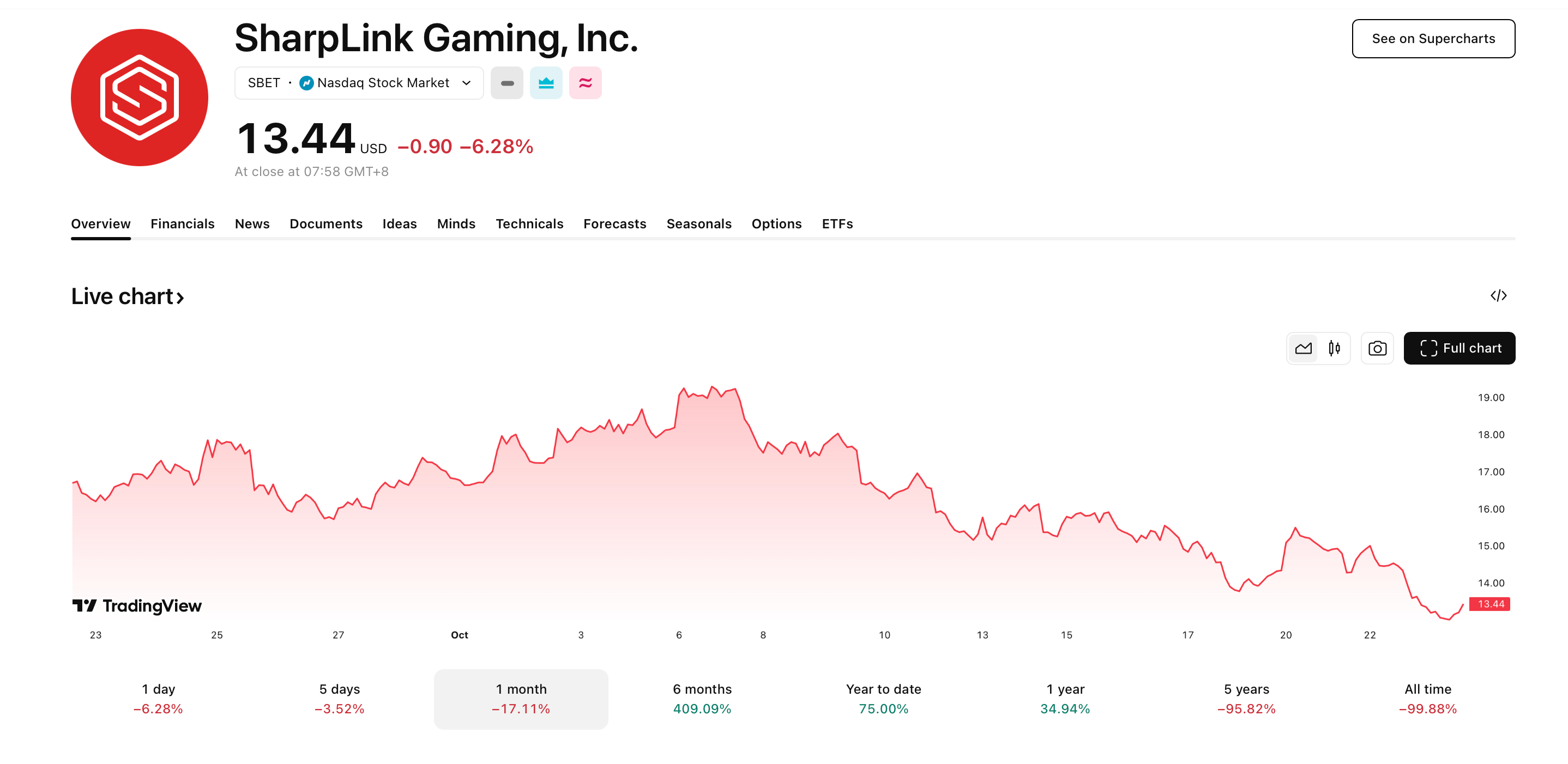Viewport: 1568px width, 764px height.
Task: Click the See on Supercharts button
Action: click(1433, 38)
